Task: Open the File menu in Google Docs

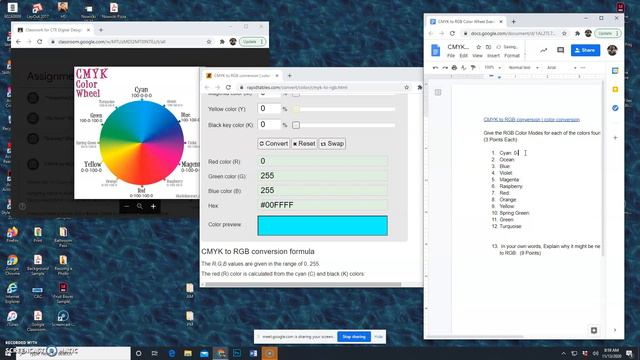Action: pos(451,56)
